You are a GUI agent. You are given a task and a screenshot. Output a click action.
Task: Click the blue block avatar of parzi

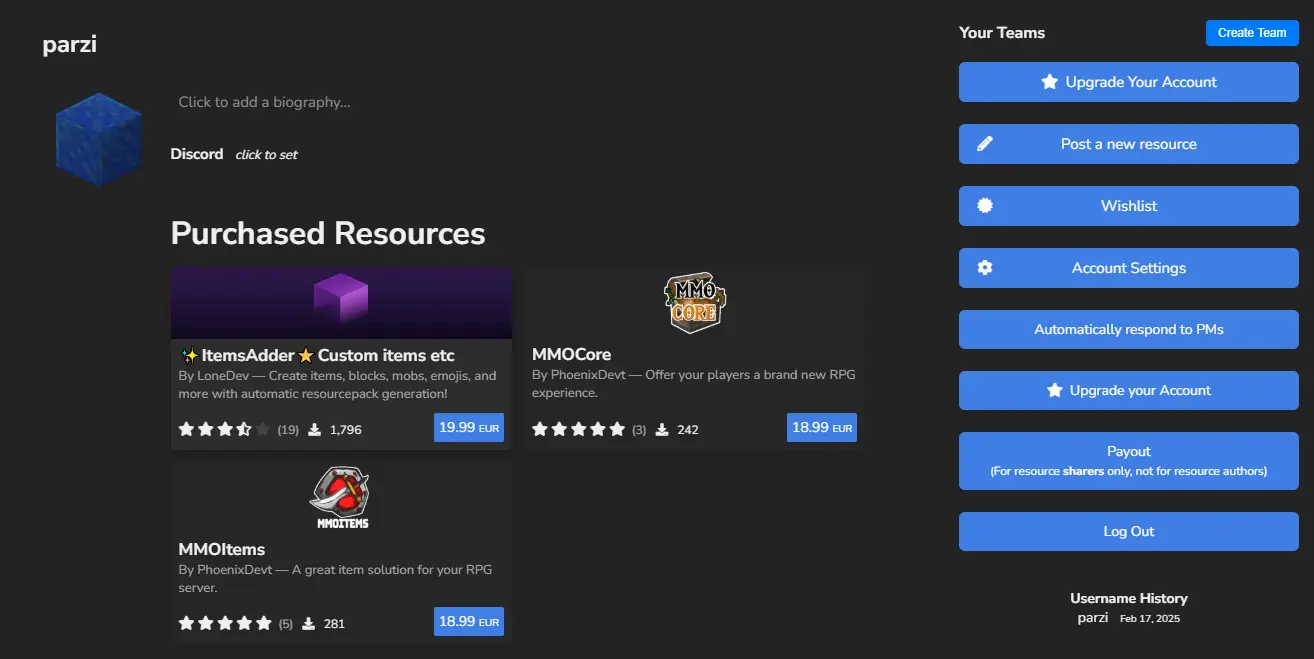pos(100,139)
